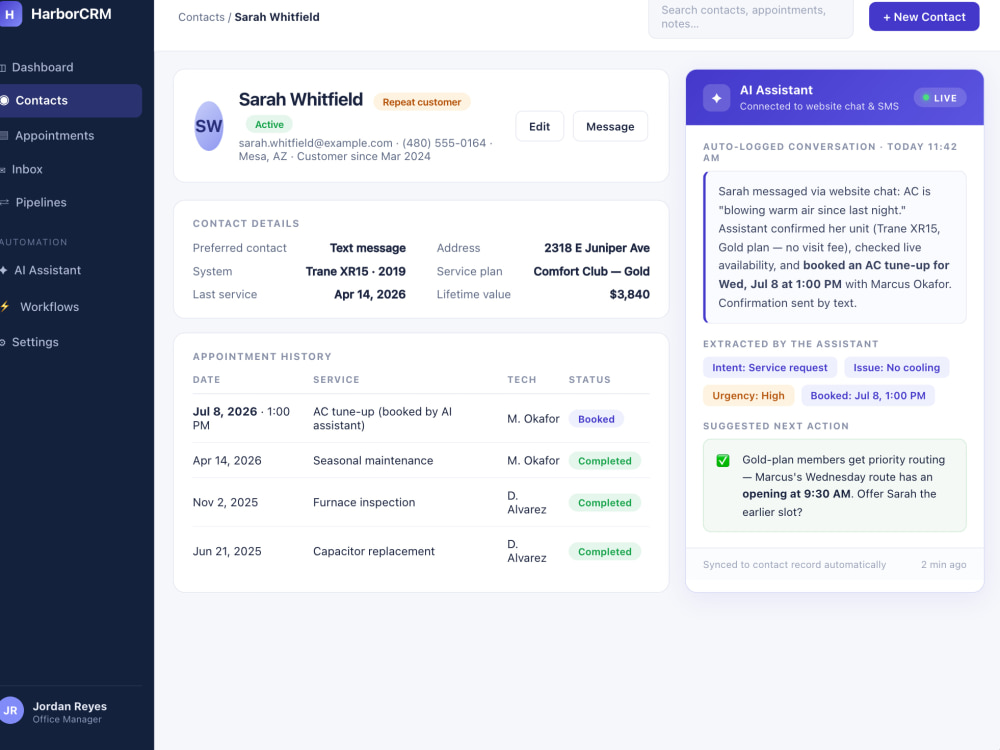Click the Contacts breadcrumb link
Viewport: 1000px width, 750px height.
pyautogui.click(x=202, y=17)
